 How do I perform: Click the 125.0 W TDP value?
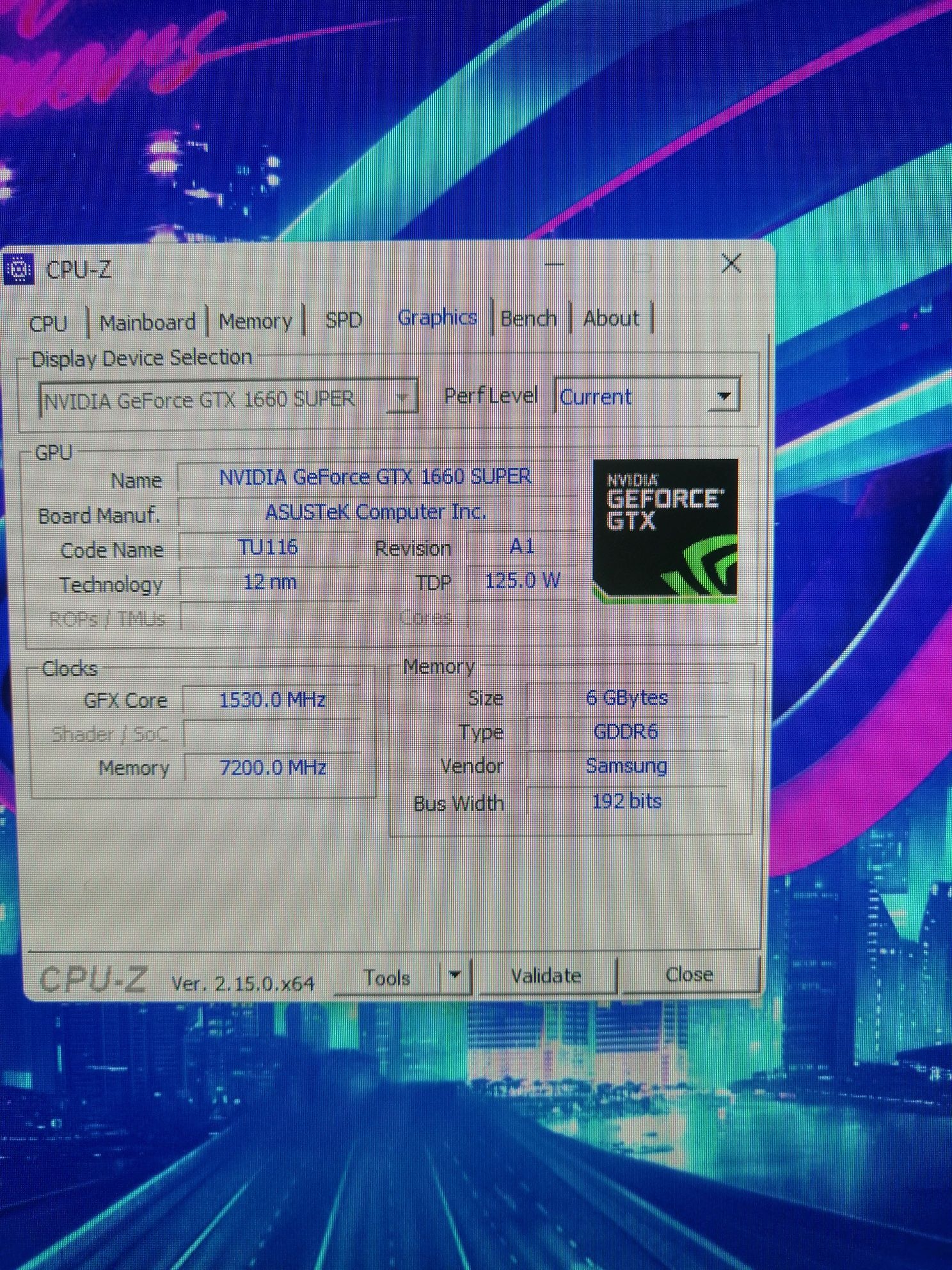pos(522,581)
